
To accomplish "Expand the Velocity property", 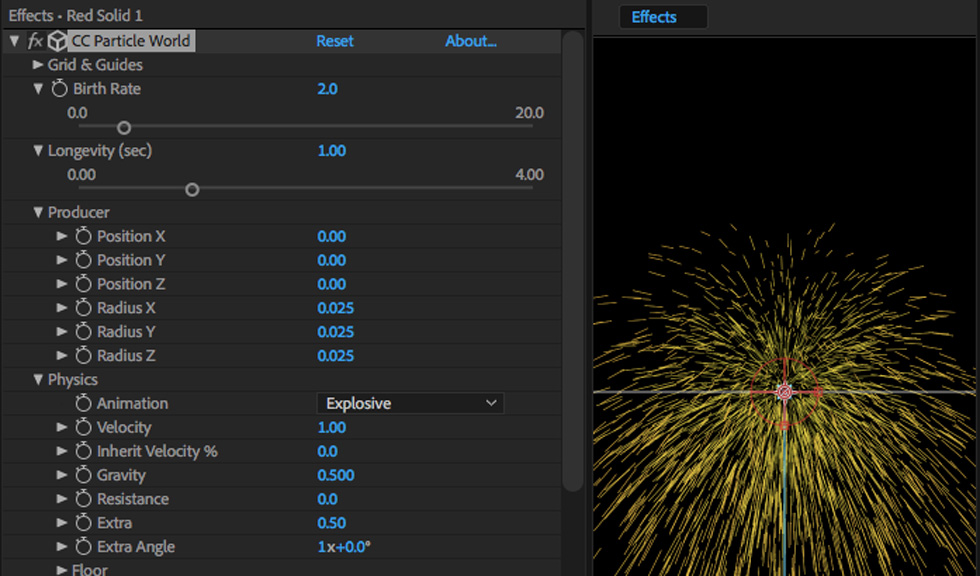I will click(61, 427).
